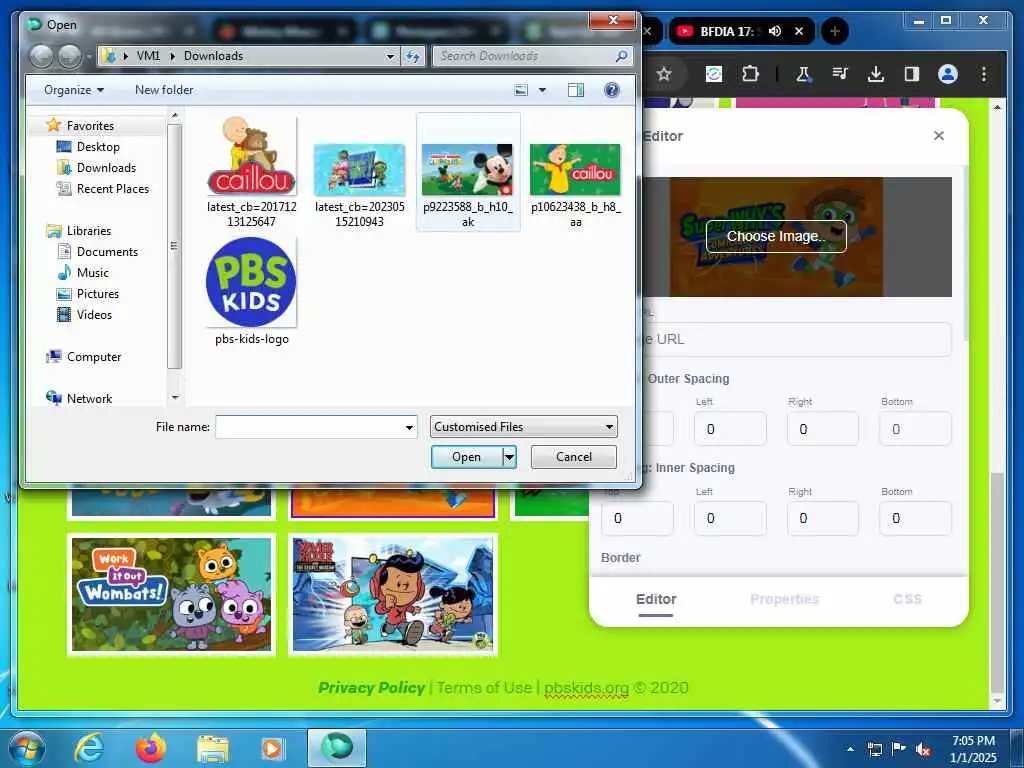Toggle the browser side panel icon
The height and width of the screenshot is (768, 1024).
click(x=912, y=74)
